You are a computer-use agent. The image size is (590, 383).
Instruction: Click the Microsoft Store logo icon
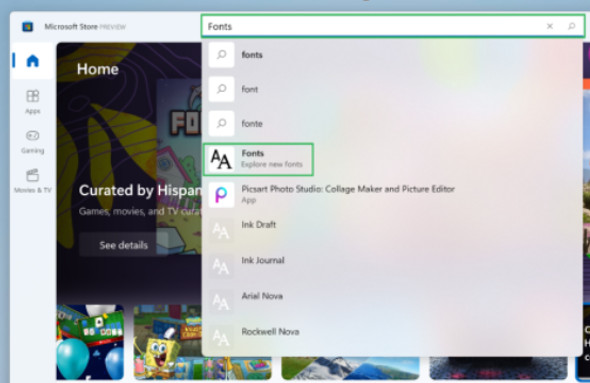click(x=27, y=27)
